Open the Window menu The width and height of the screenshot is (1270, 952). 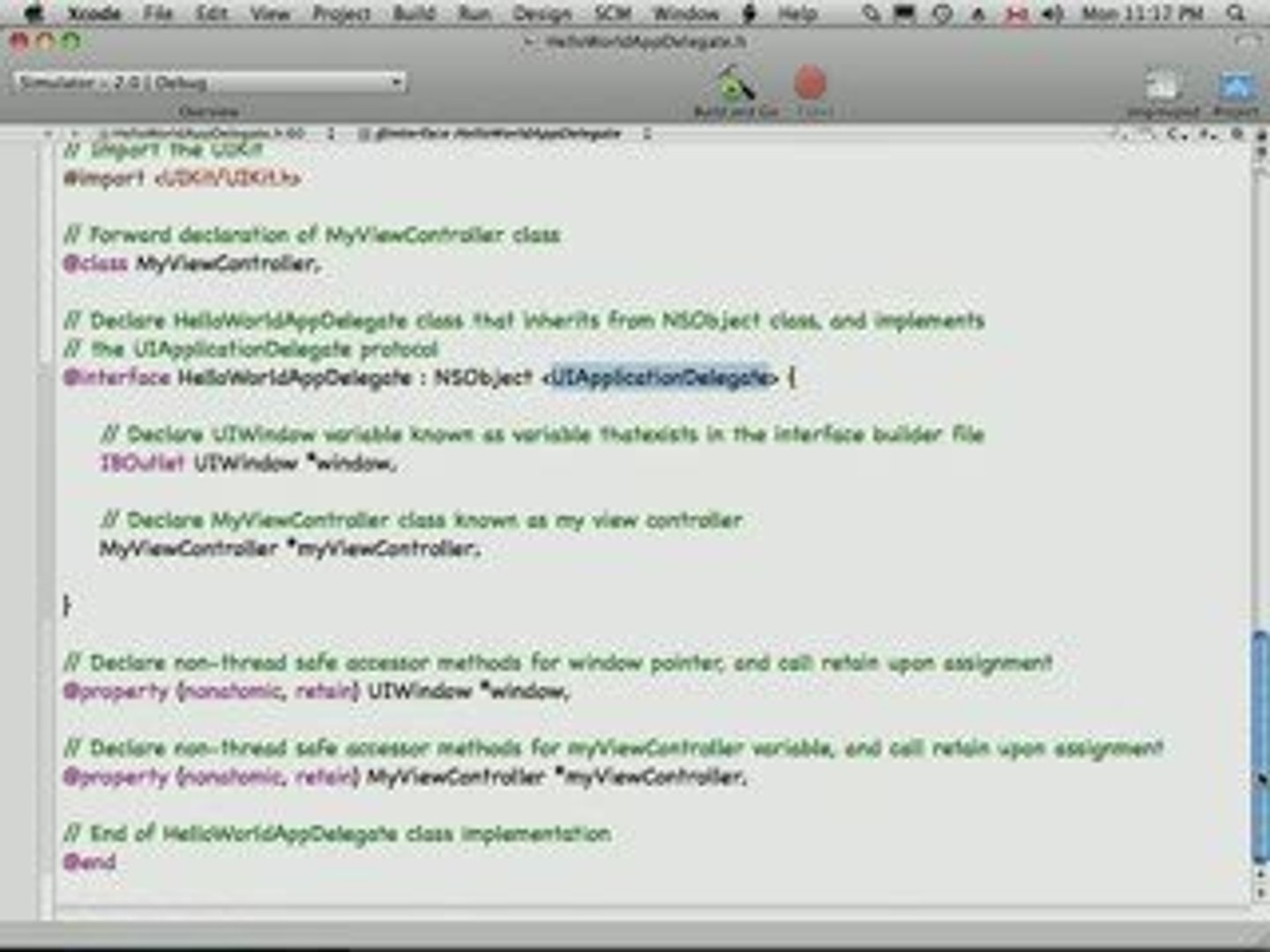(686, 13)
